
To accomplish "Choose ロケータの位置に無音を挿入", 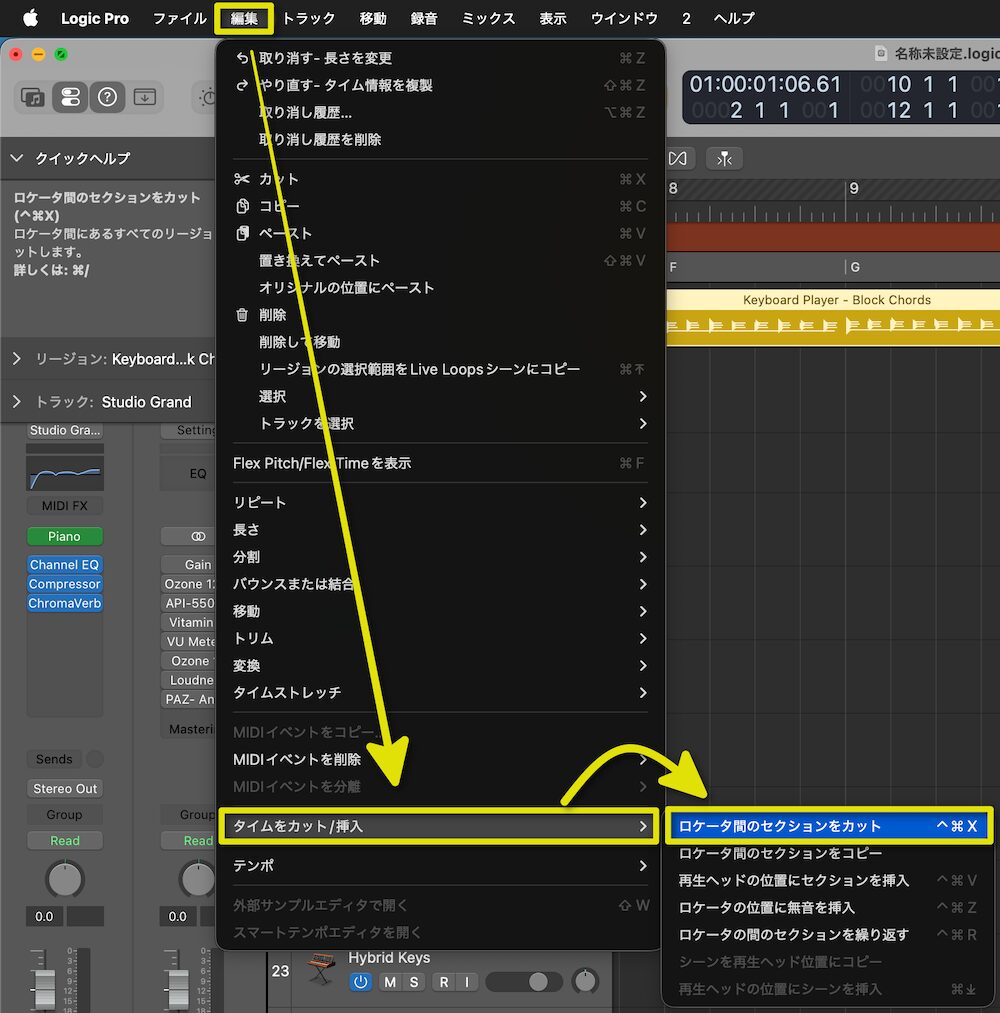I will [x=828, y=908].
